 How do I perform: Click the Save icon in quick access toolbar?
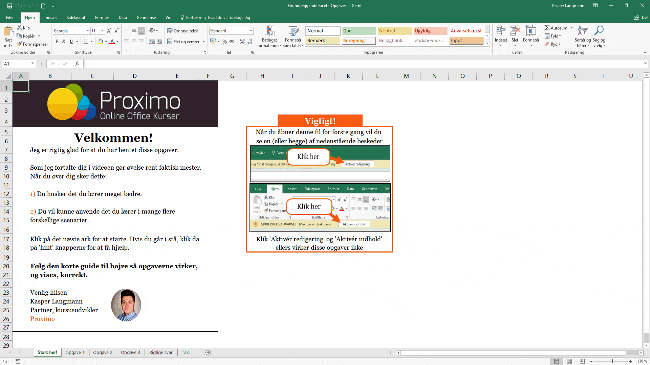coord(9,6)
